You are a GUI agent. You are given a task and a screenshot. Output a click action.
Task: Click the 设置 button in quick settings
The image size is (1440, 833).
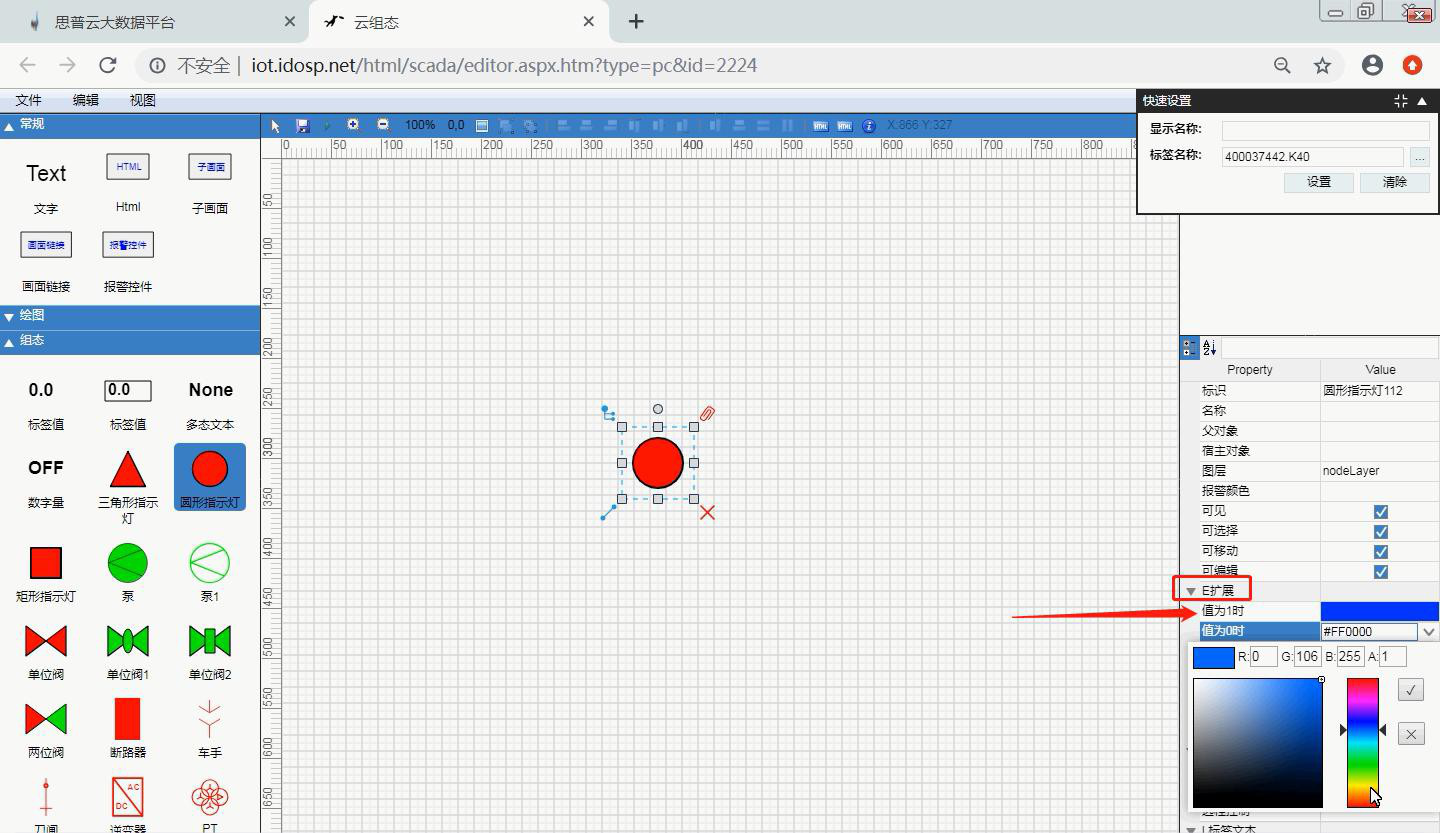tap(1318, 182)
